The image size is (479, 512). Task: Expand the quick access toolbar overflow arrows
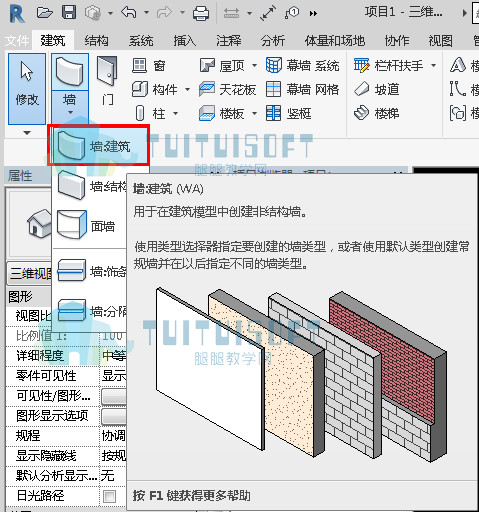coord(313,13)
